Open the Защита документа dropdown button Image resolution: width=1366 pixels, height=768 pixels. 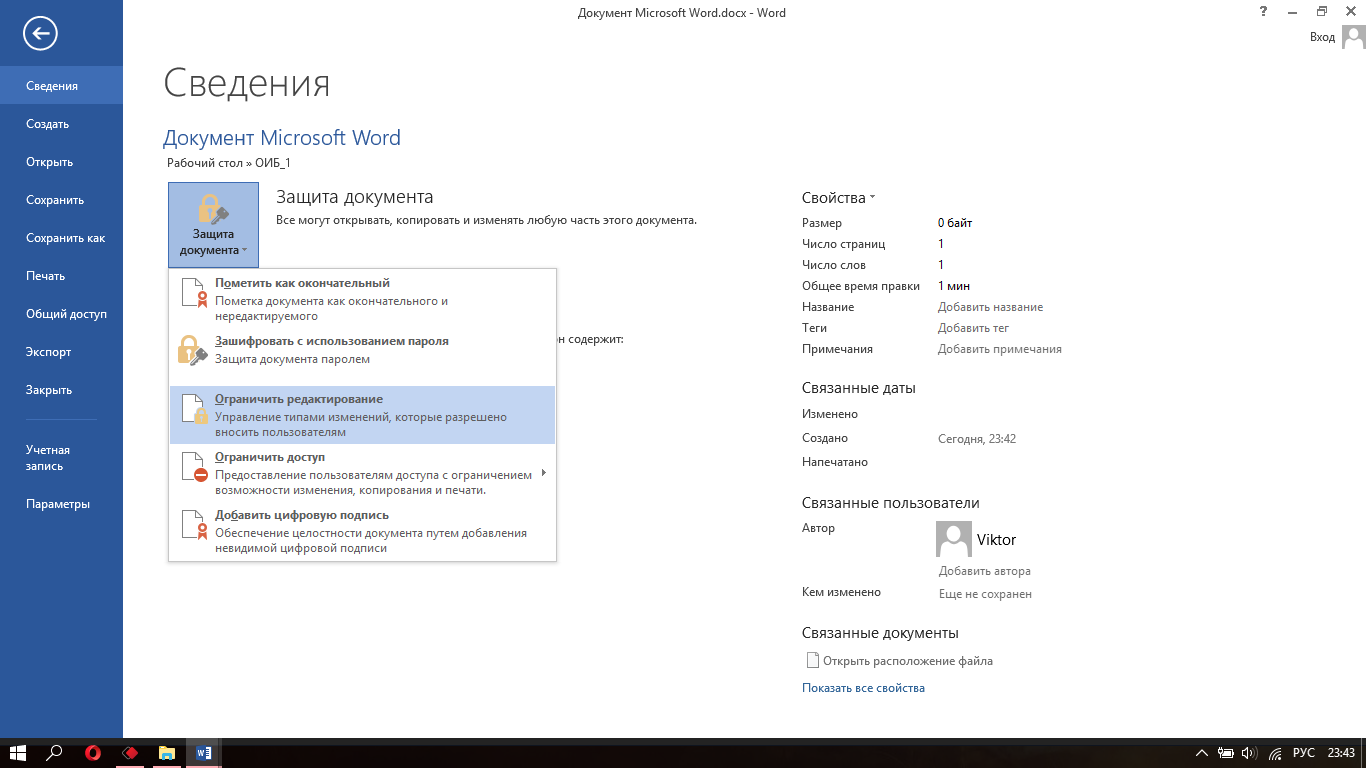pos(213,225)
